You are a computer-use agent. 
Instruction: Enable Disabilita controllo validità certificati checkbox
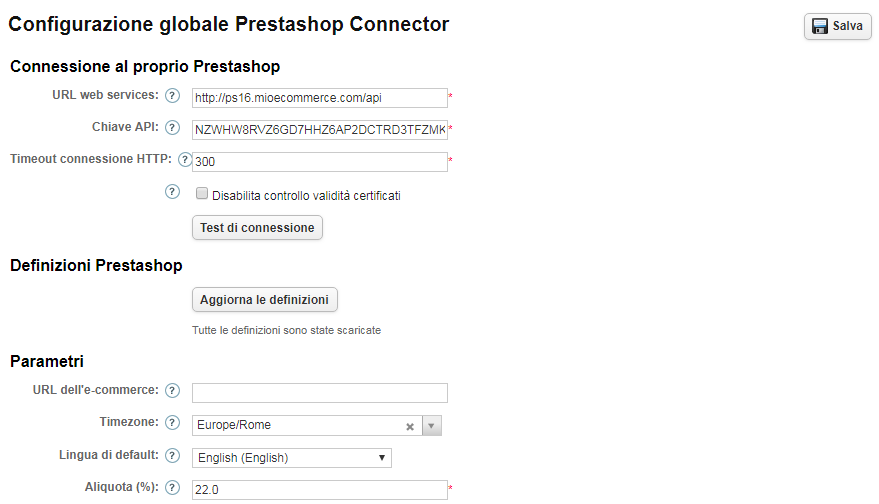pos(202,193)
